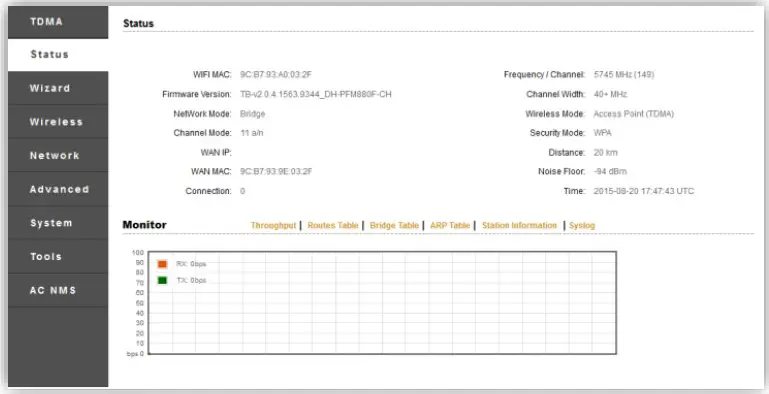Click the Channel Width value 40+ MHz

point(610,94)
